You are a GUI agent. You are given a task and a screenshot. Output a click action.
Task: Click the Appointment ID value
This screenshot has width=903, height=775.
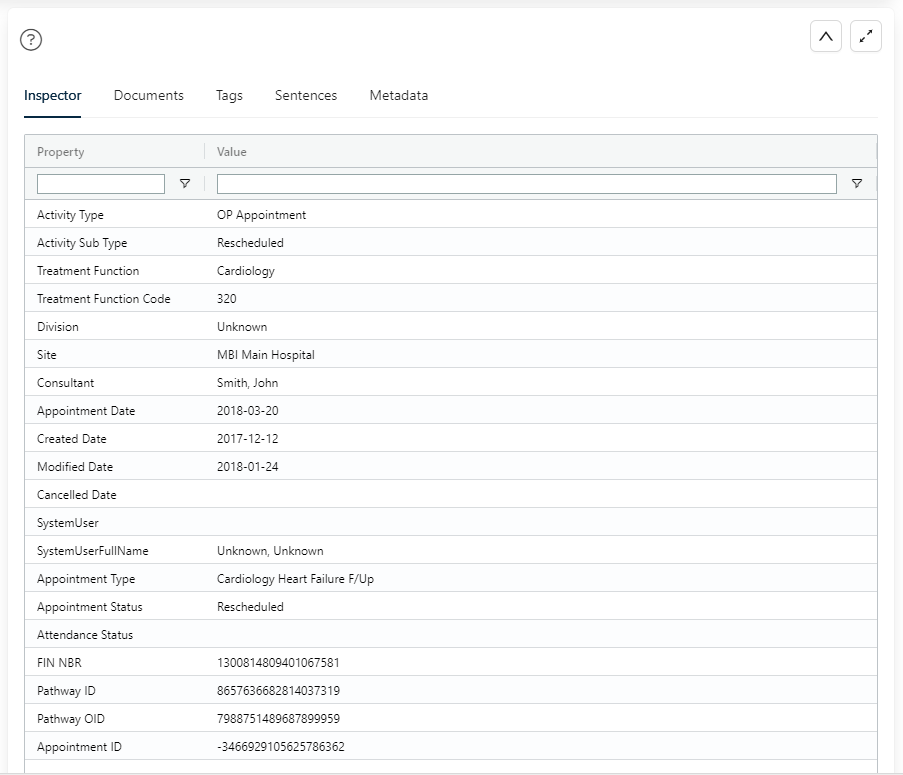[x=280, y=747]
